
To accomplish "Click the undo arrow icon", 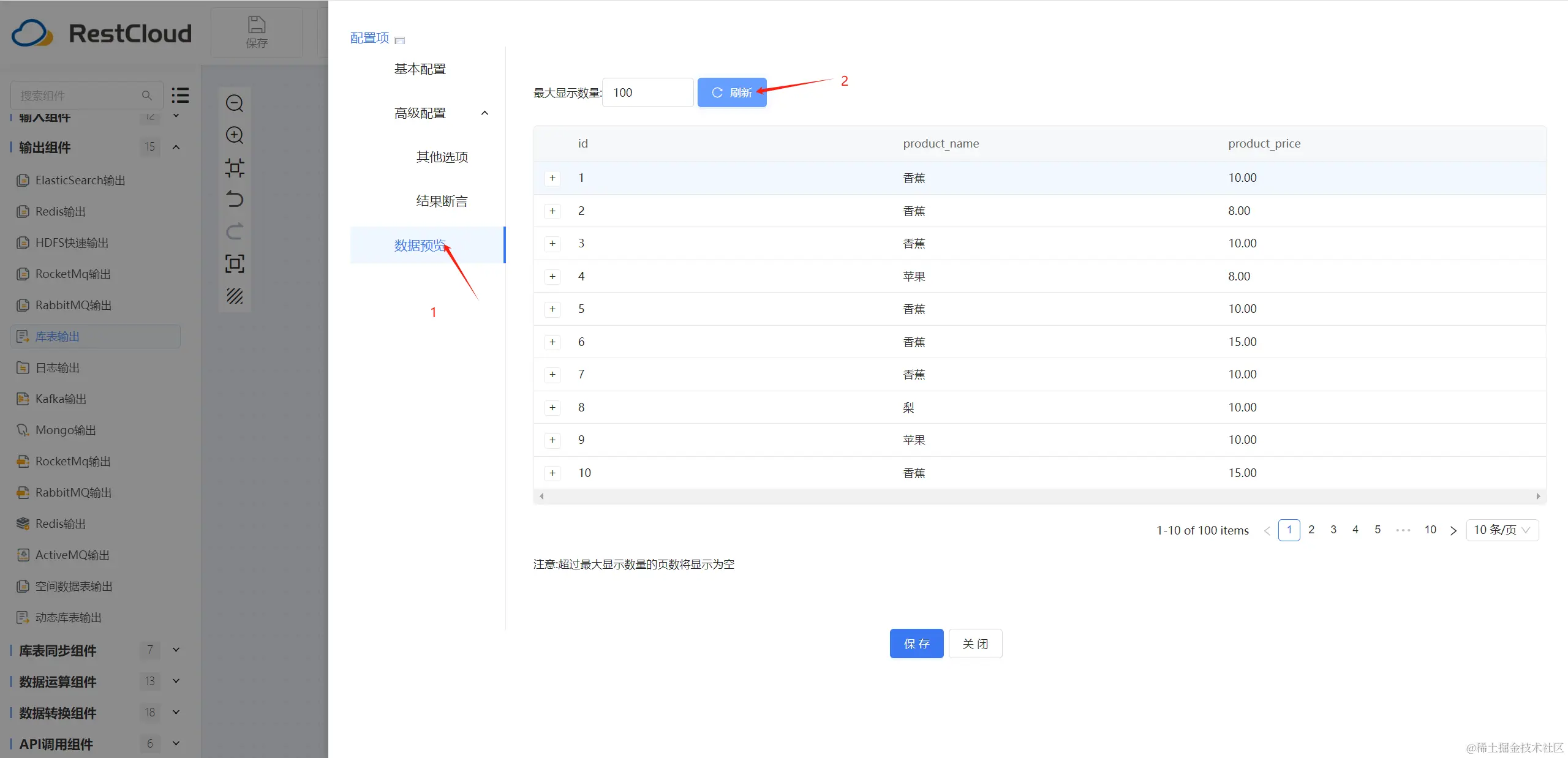I will coord(235,199).
